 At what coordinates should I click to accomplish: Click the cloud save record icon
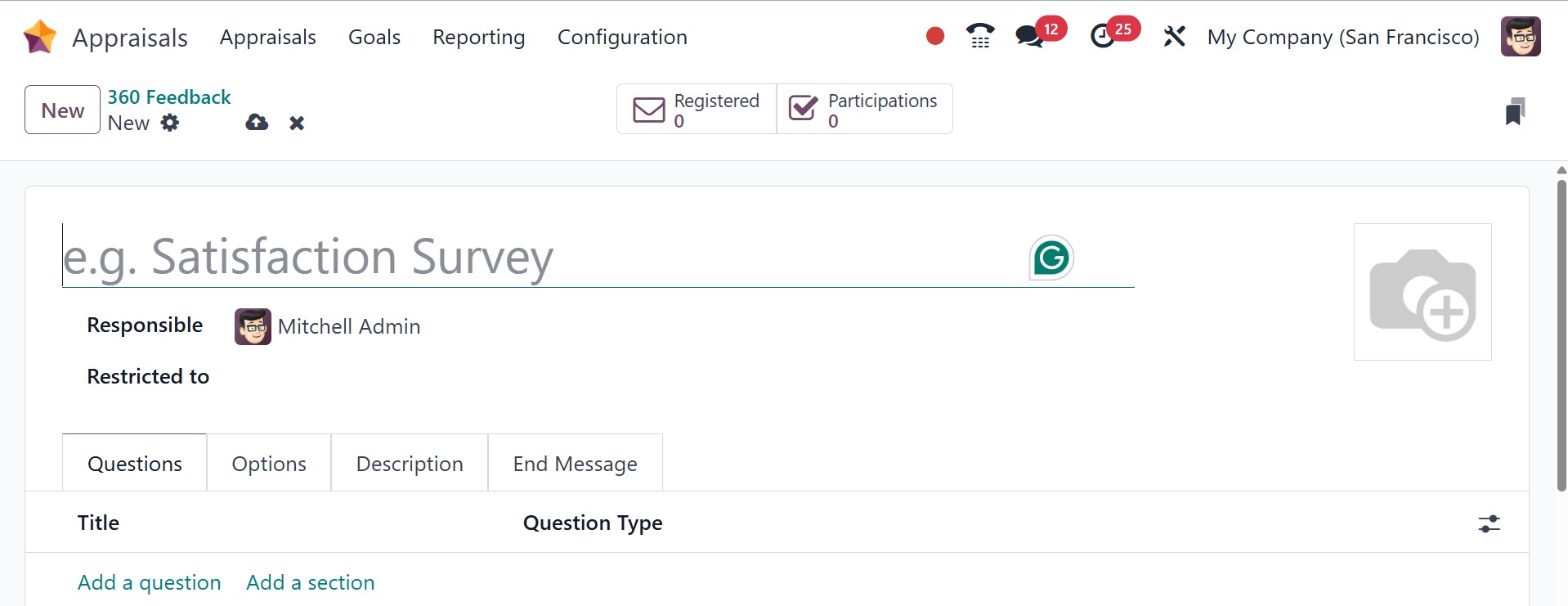(257, 123)
